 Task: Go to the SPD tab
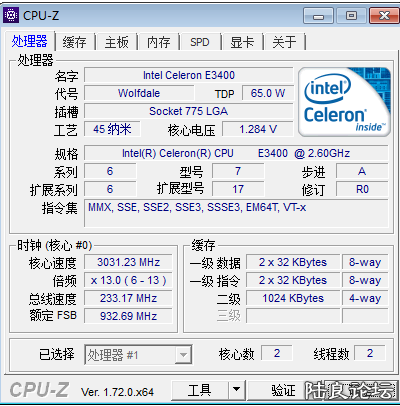200,42
